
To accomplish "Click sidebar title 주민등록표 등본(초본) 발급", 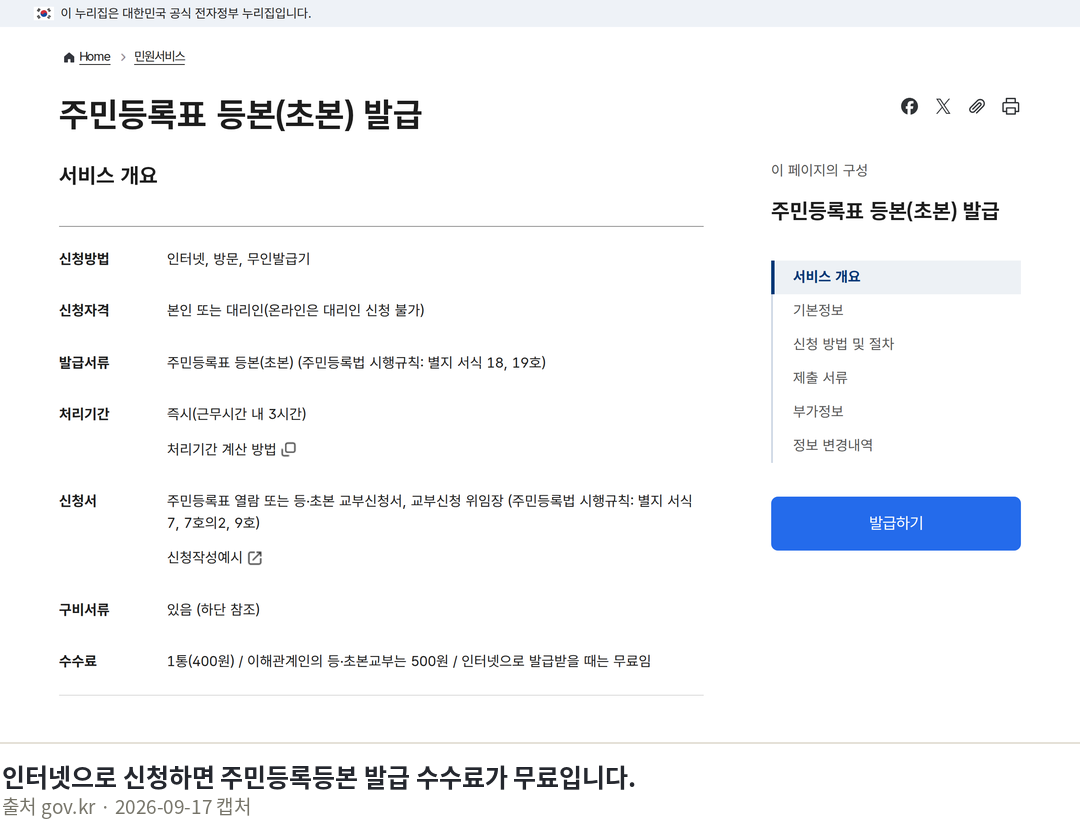I will [885, 211].
